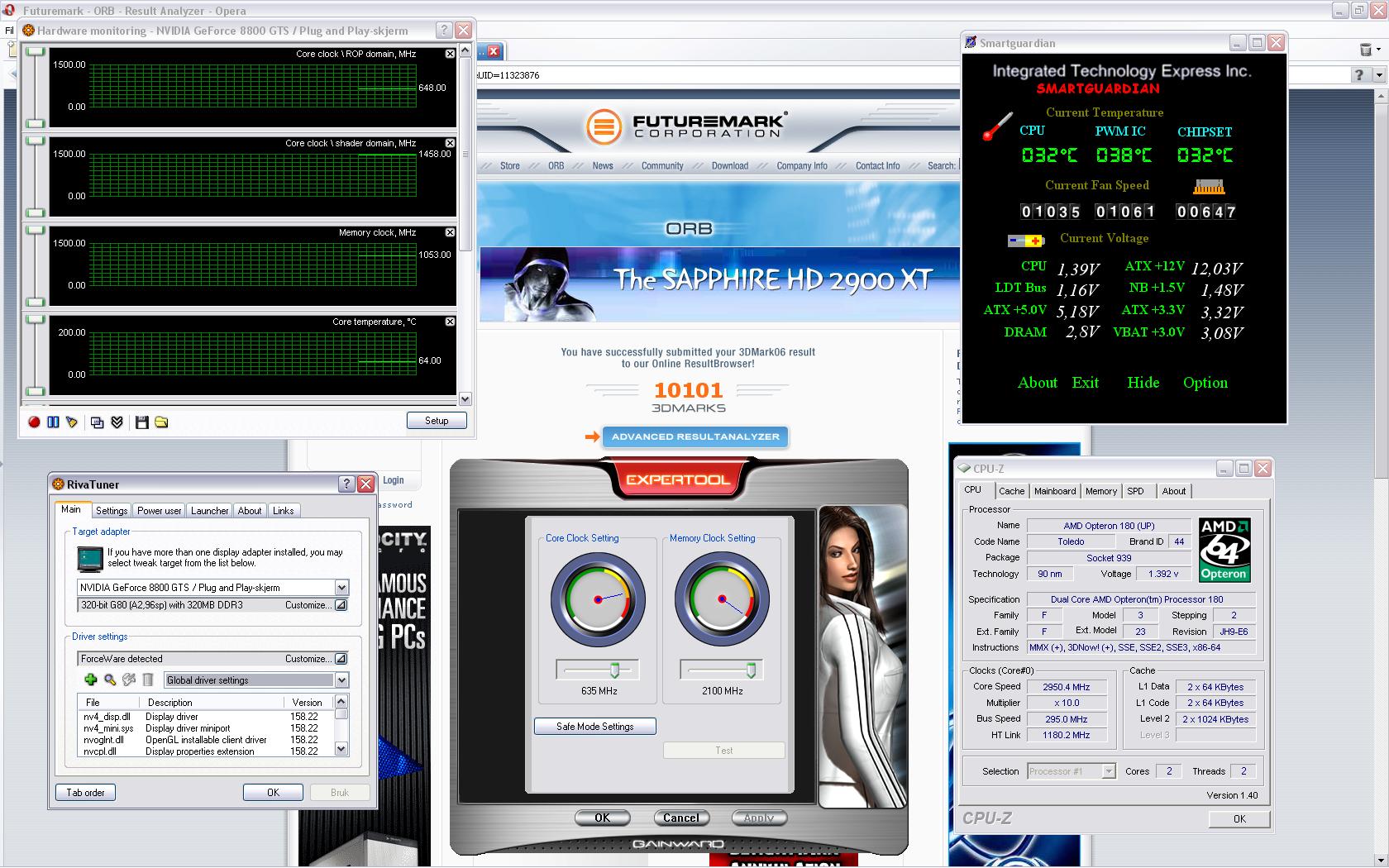Open Futuremark Community nav link

[662, 166]
